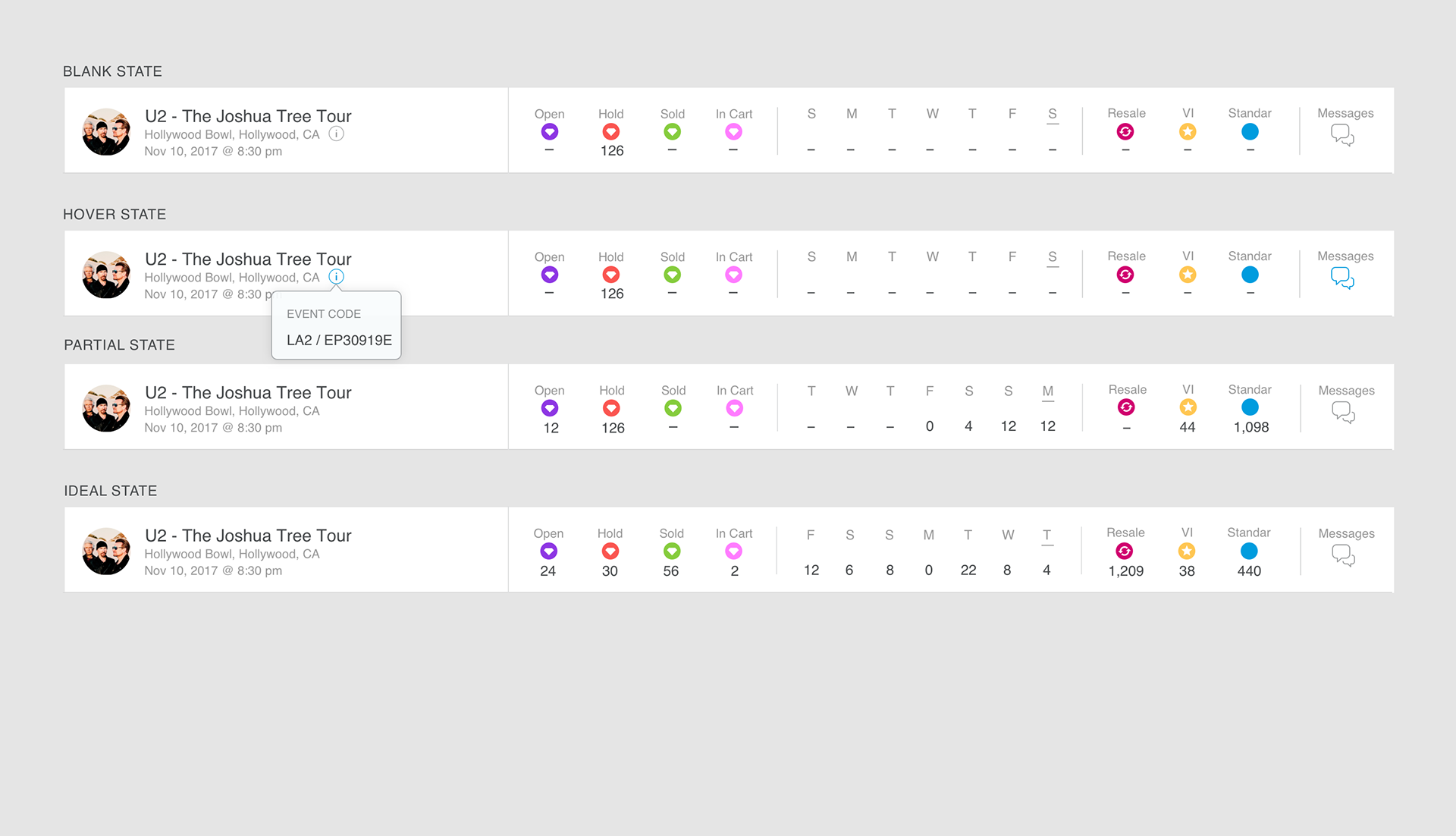Viewport: 1456px width, 836px height.
Task: Click the Resale refresh icon in Ideal State row
Action: tap(1125, 552)
